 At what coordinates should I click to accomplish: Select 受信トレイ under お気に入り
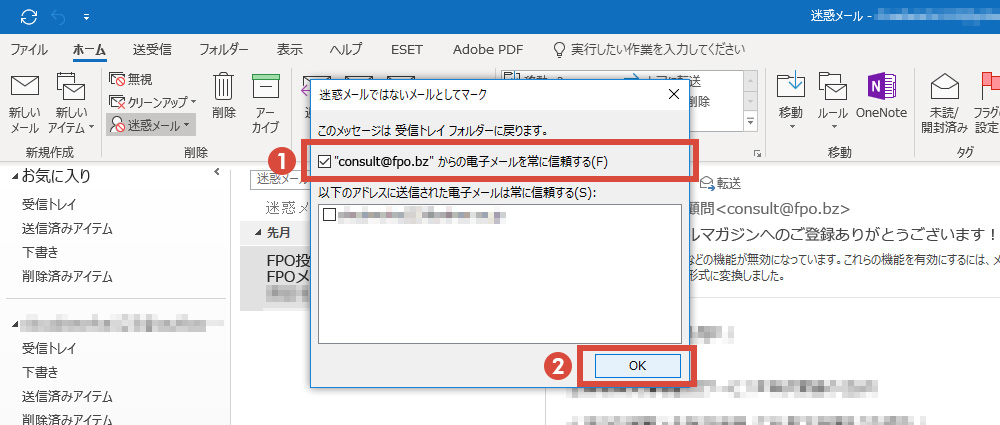tap(49, 204)
